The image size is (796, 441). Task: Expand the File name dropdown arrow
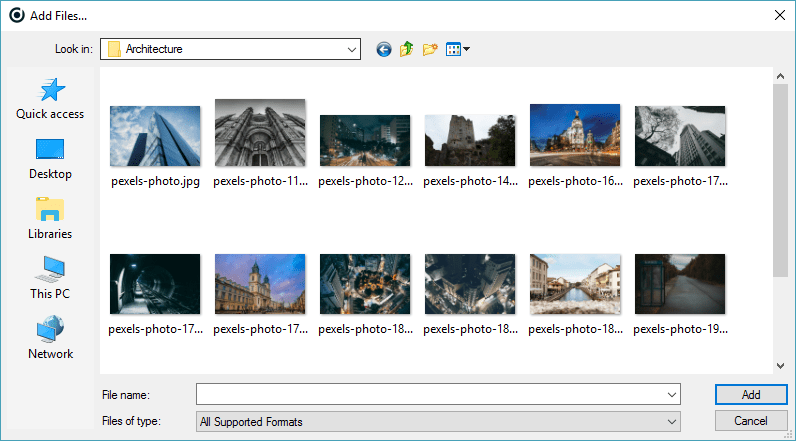pos(672,395)
